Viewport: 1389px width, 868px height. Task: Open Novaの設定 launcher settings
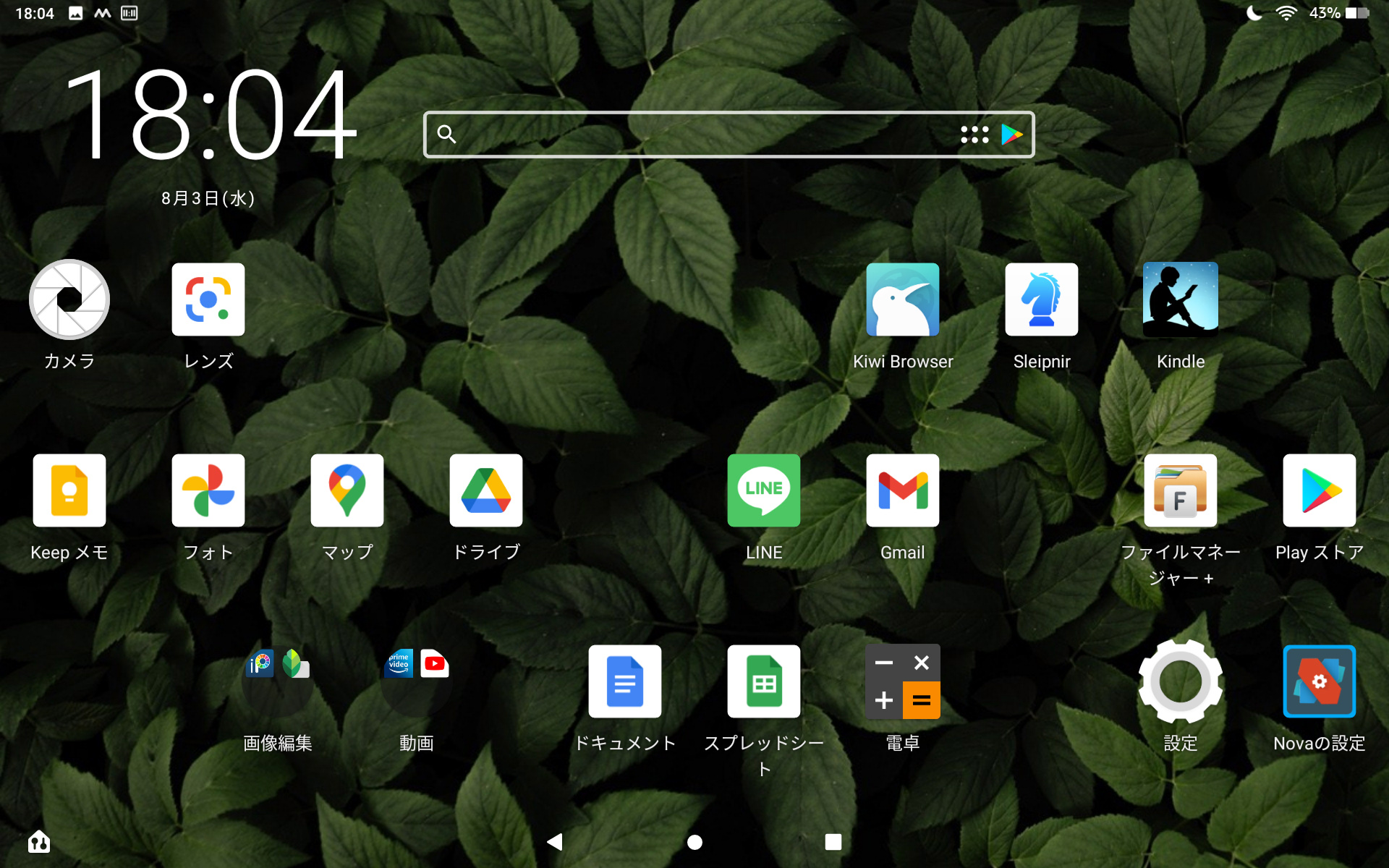pos(1319,681)
